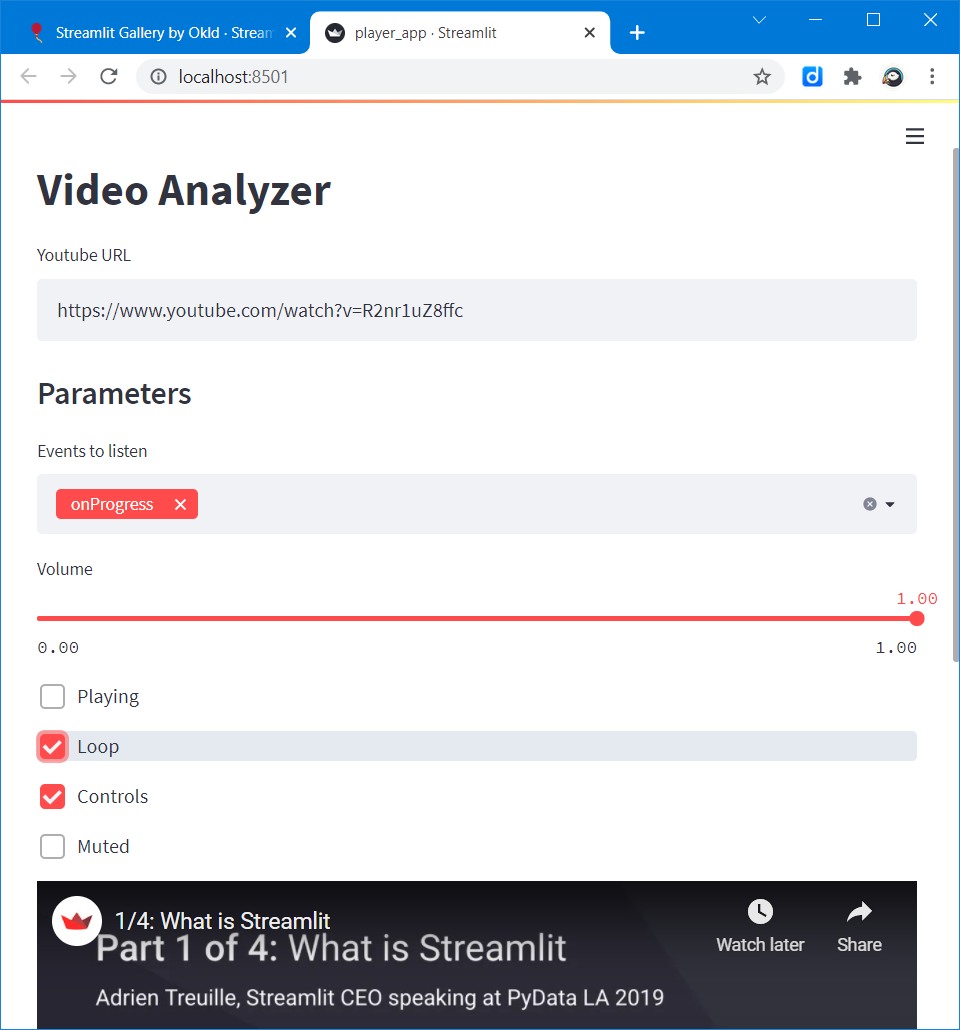This screenshot has height=1030, width=960.
Task: Click the Volume slider handle
Action: pyautogui.click(x=917, y=618)
